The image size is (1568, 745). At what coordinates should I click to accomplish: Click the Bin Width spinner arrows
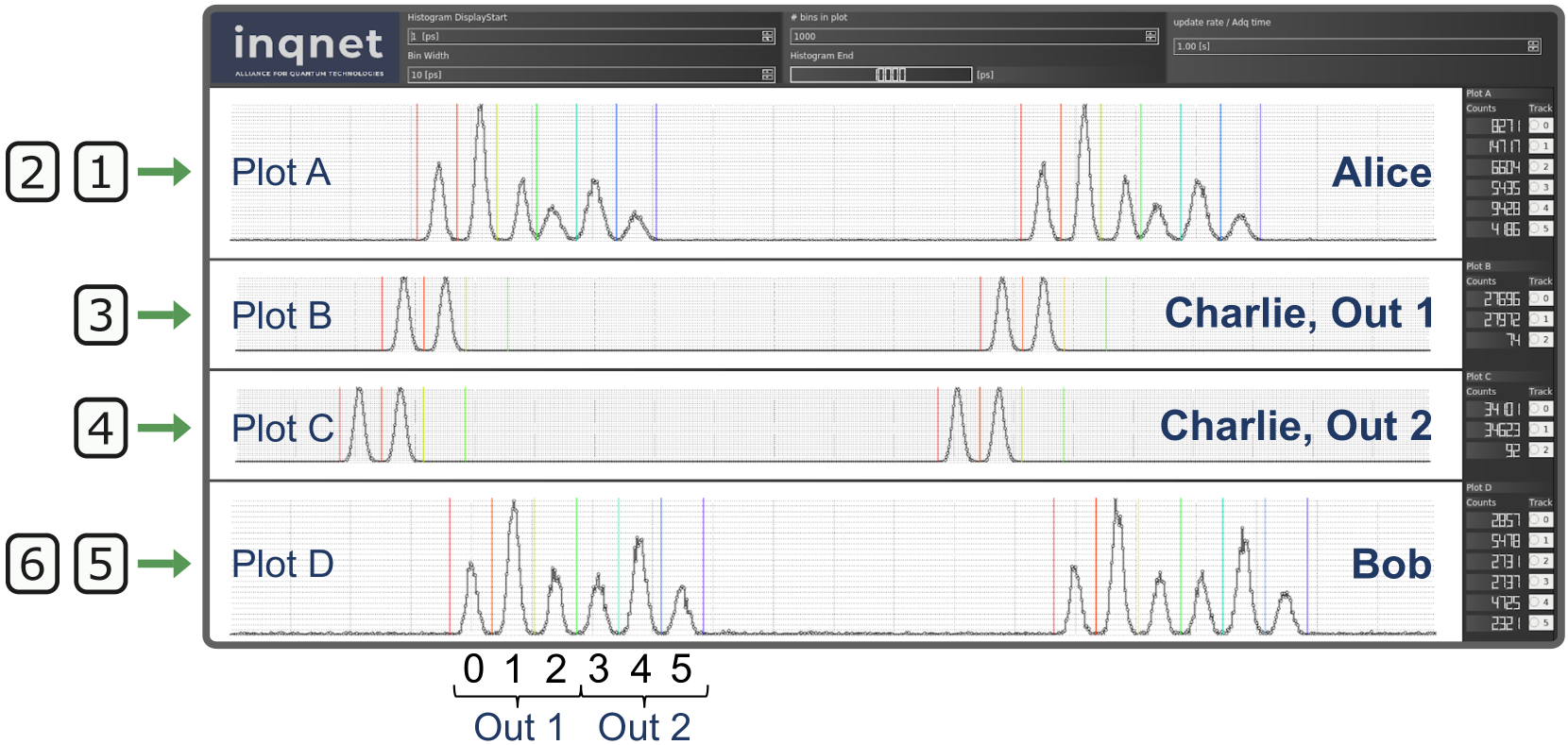pyautogui.click(x=768, y=75)
